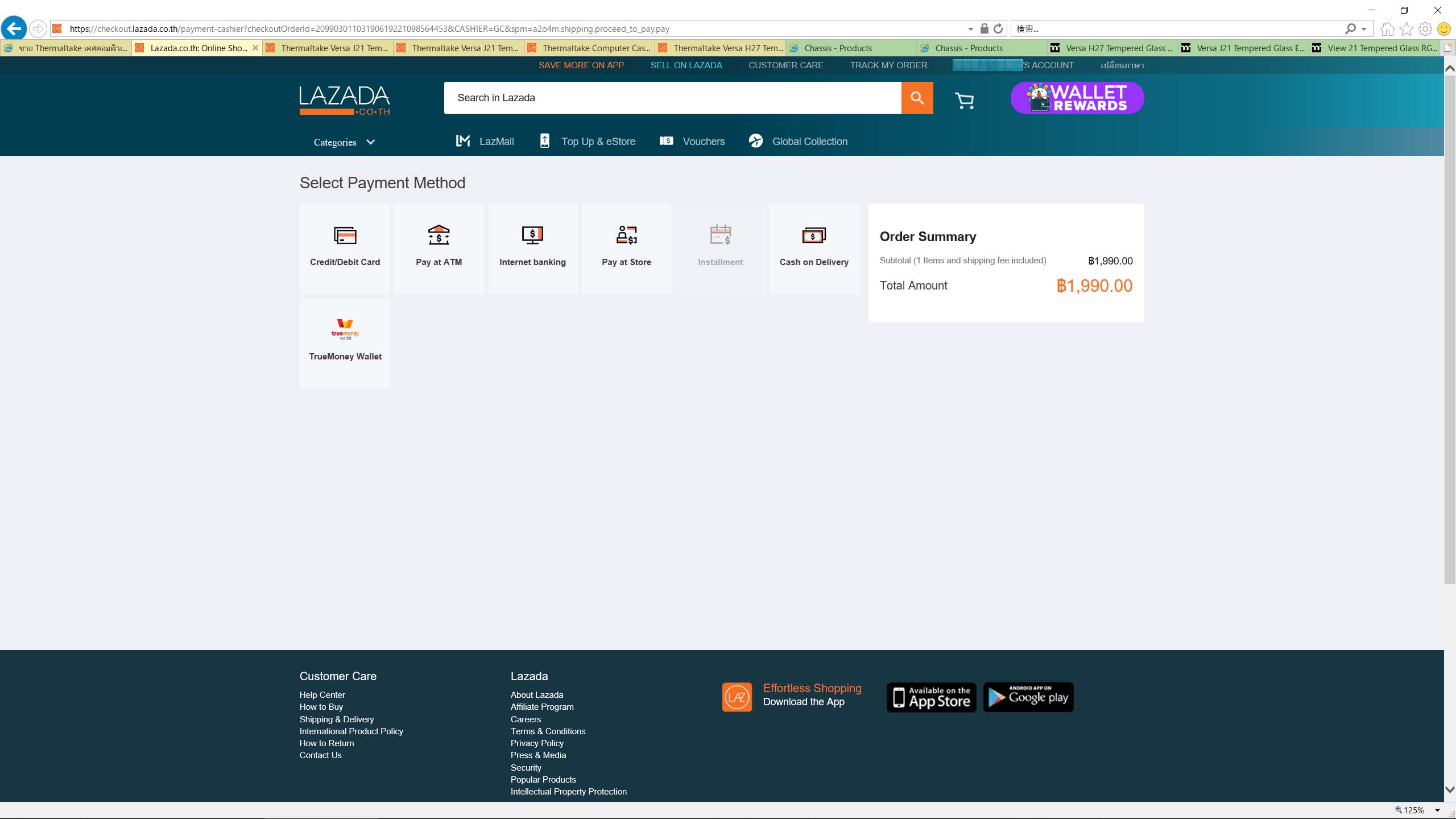Expand the Categories dropdown
Viewport: 1456px width, 819px height.
(x=344, y=142)
